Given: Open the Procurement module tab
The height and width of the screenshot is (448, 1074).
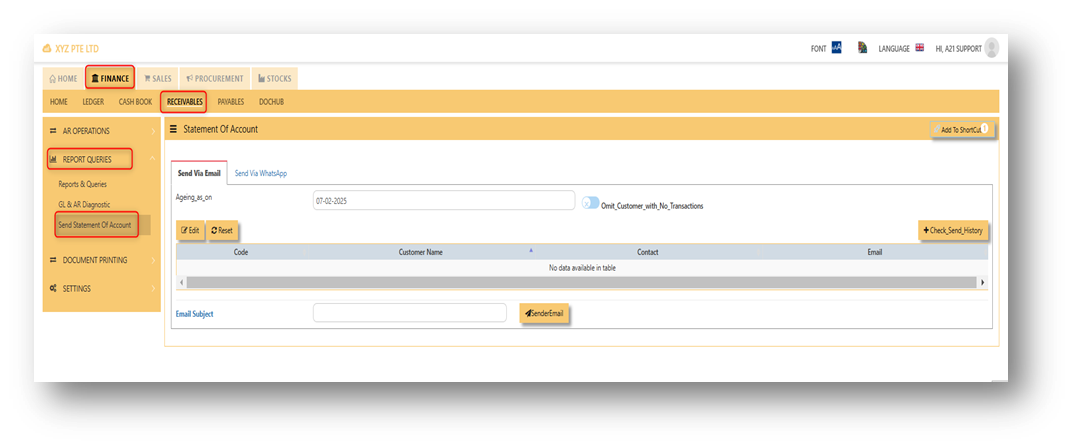Looking at the screenshot, I should click(x=214, y=79).
